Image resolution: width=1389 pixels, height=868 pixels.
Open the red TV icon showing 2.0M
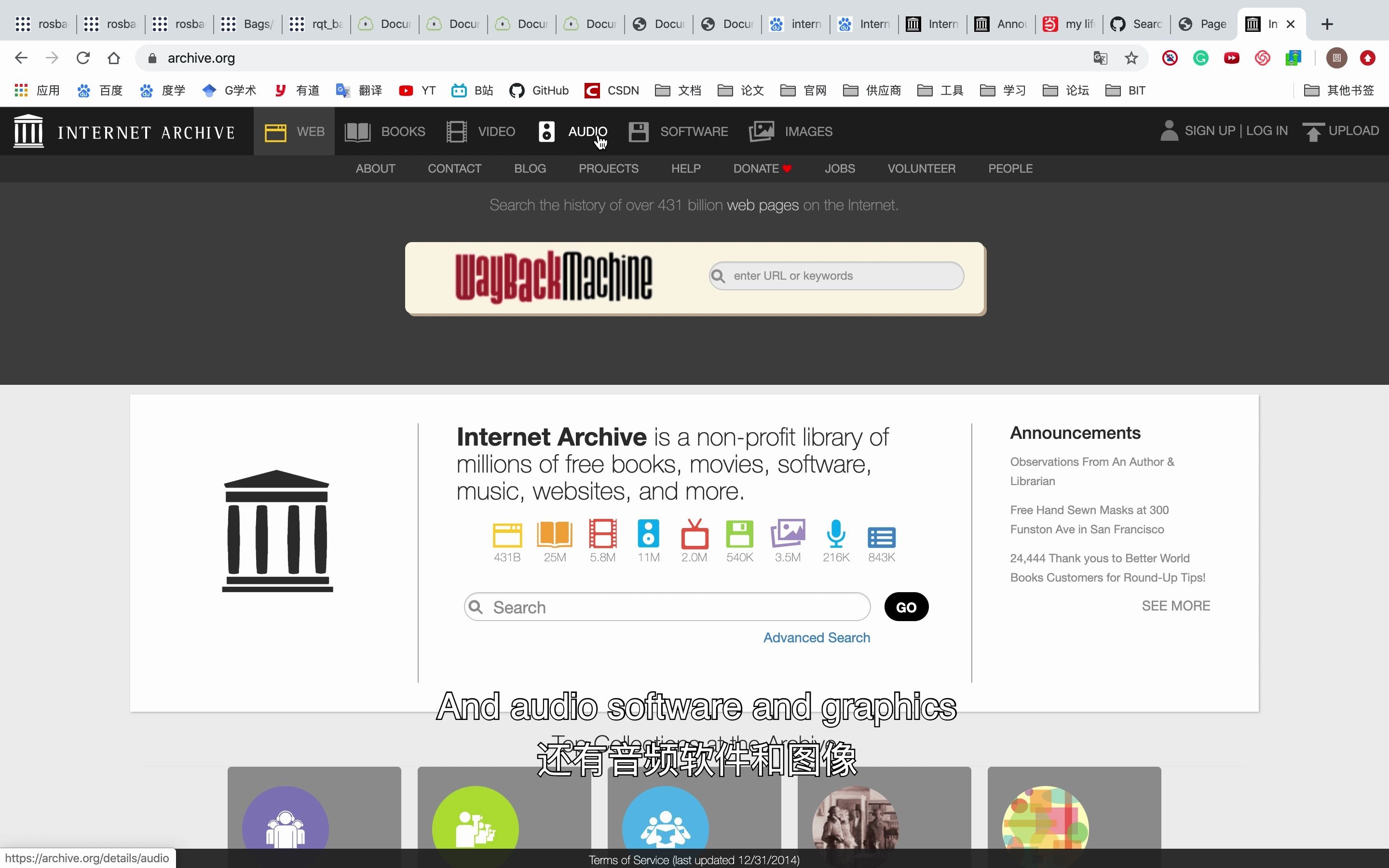(x=694, y=533)
